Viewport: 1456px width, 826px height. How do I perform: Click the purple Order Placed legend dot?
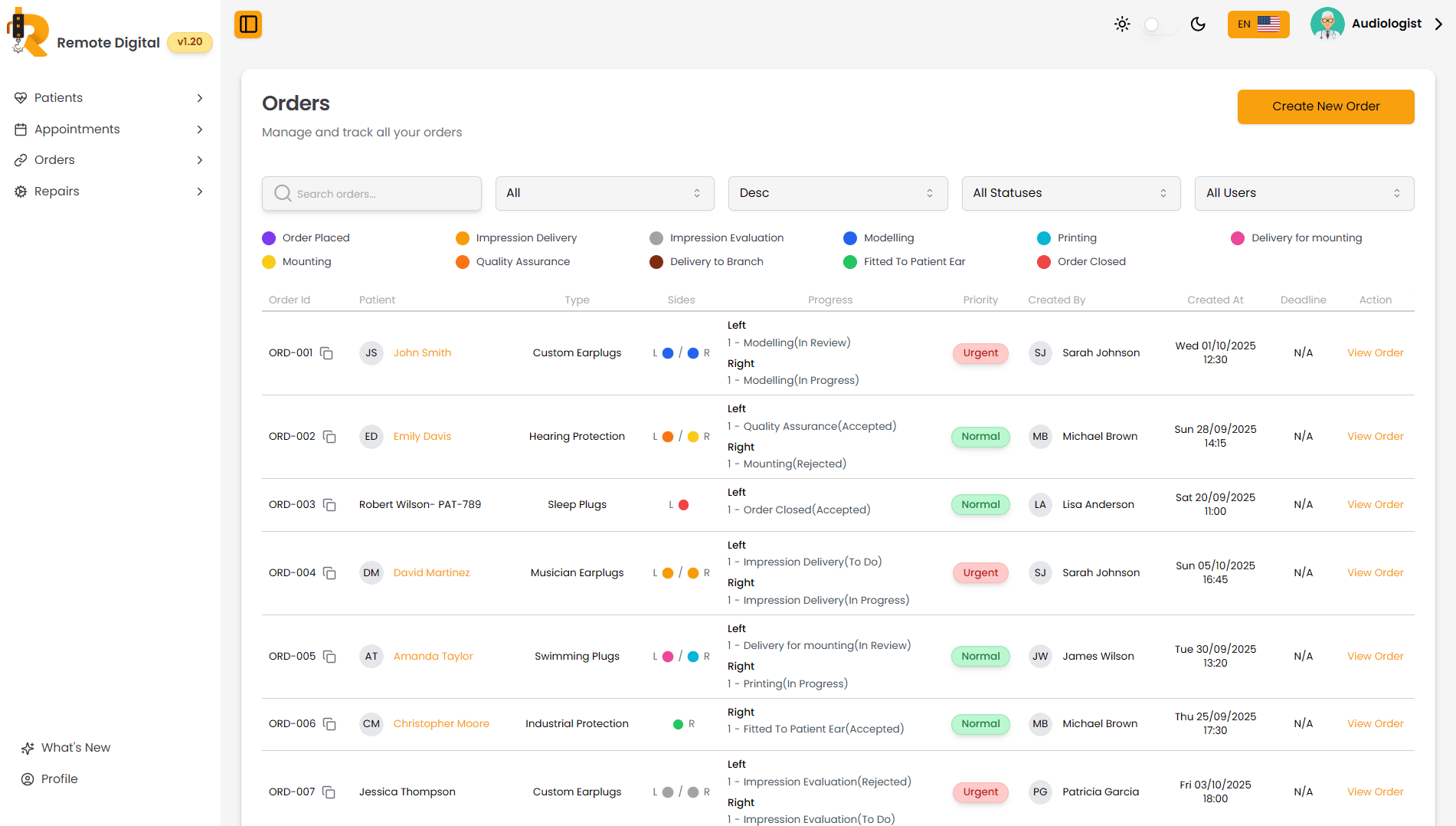[x=269, y=238]
